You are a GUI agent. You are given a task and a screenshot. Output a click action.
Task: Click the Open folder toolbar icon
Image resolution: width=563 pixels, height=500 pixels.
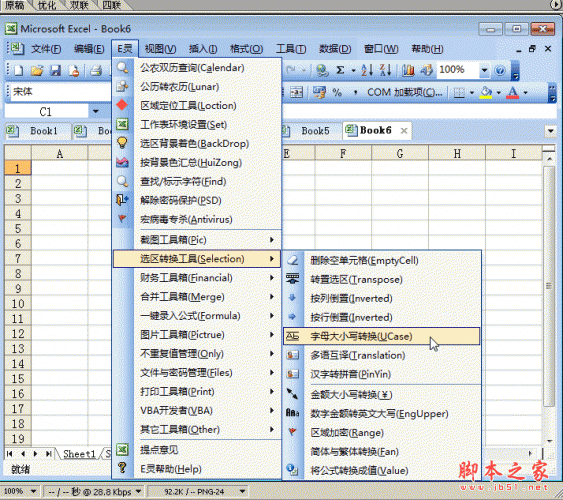coord(37,70)
